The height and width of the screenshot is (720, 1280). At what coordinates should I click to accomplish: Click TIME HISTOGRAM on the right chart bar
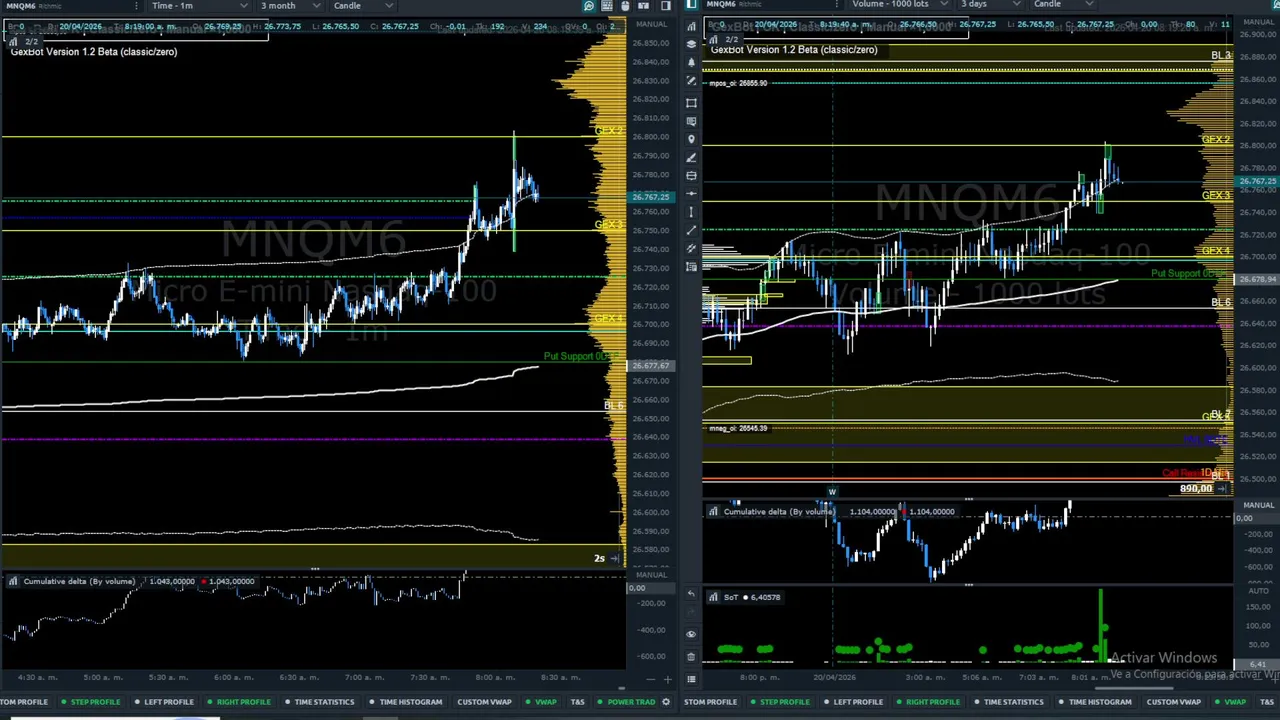coord(1094,702)
